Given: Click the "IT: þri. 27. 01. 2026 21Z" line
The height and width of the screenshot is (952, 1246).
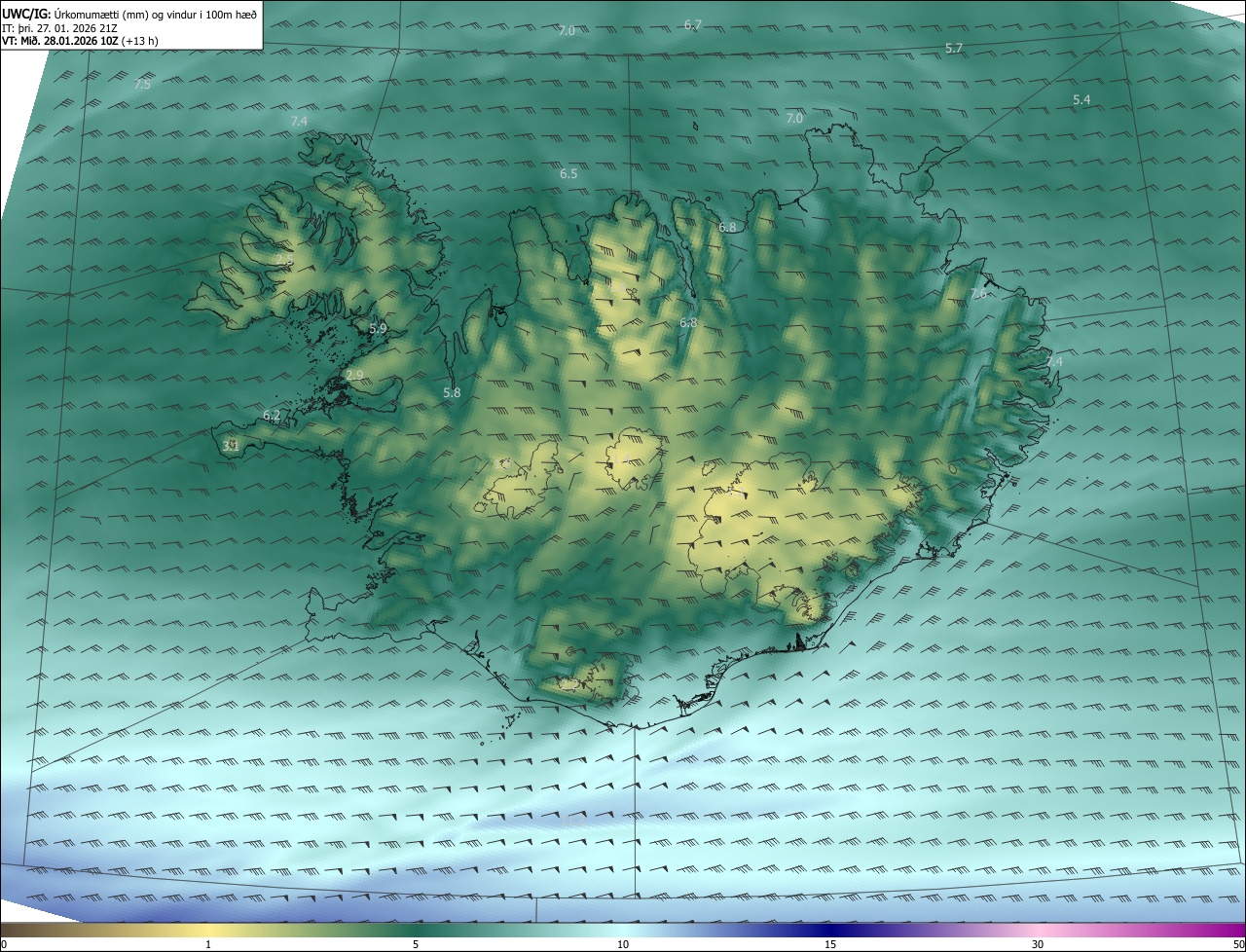Looking at the screenshot, I should click(60, 28).
